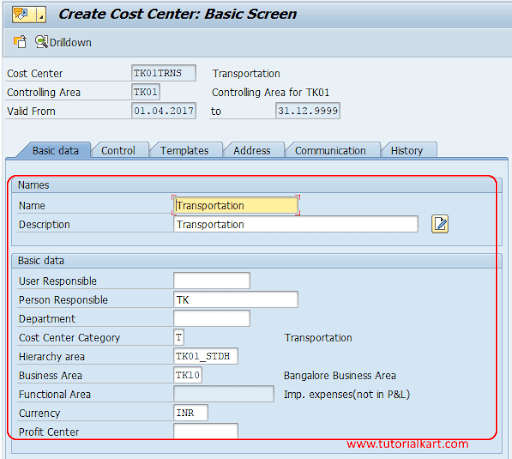Click the Name input field
This screenshot has height=459, width=512.
(236, 205)
